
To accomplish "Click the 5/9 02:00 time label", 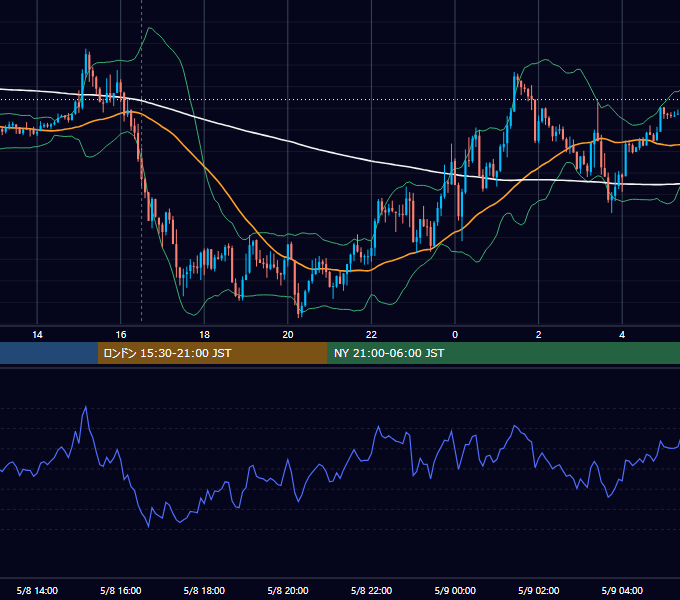I will pyautogui.click(x=539, y=590).
